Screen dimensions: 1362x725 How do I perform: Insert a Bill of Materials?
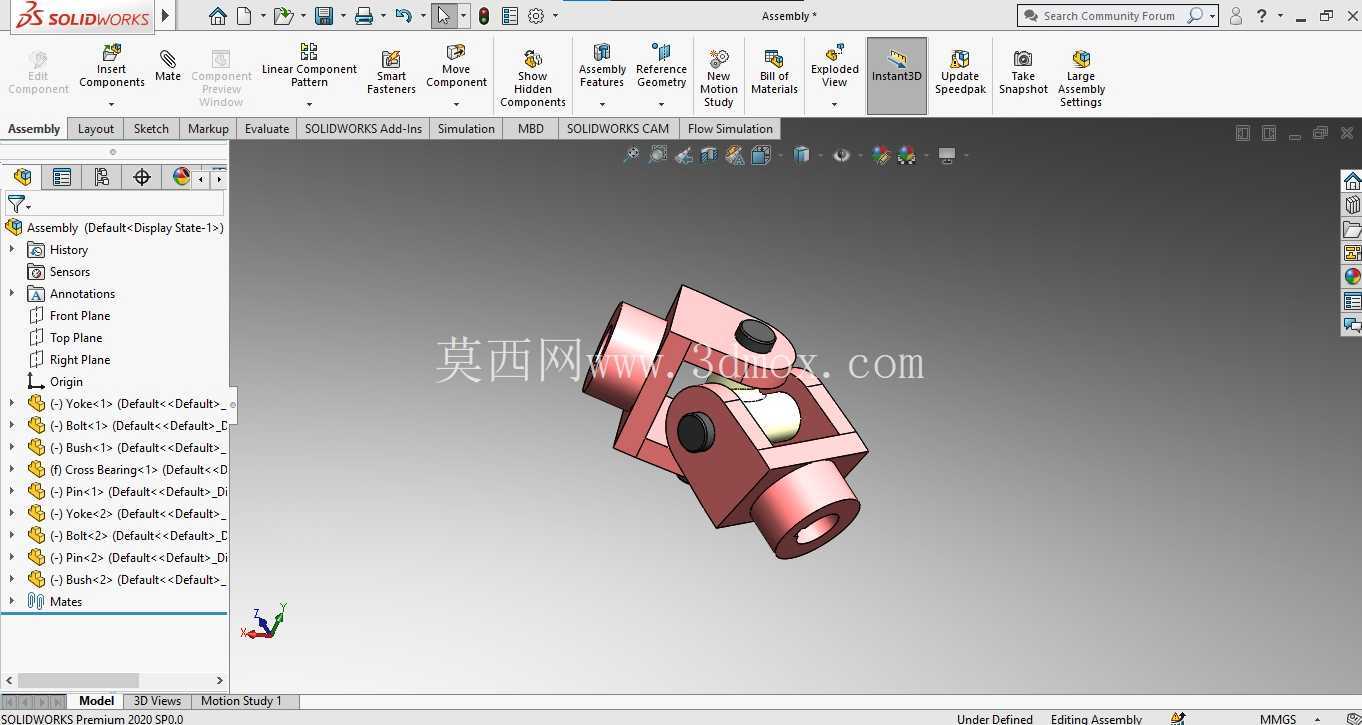pyautogui.click(x=774, y=72)
